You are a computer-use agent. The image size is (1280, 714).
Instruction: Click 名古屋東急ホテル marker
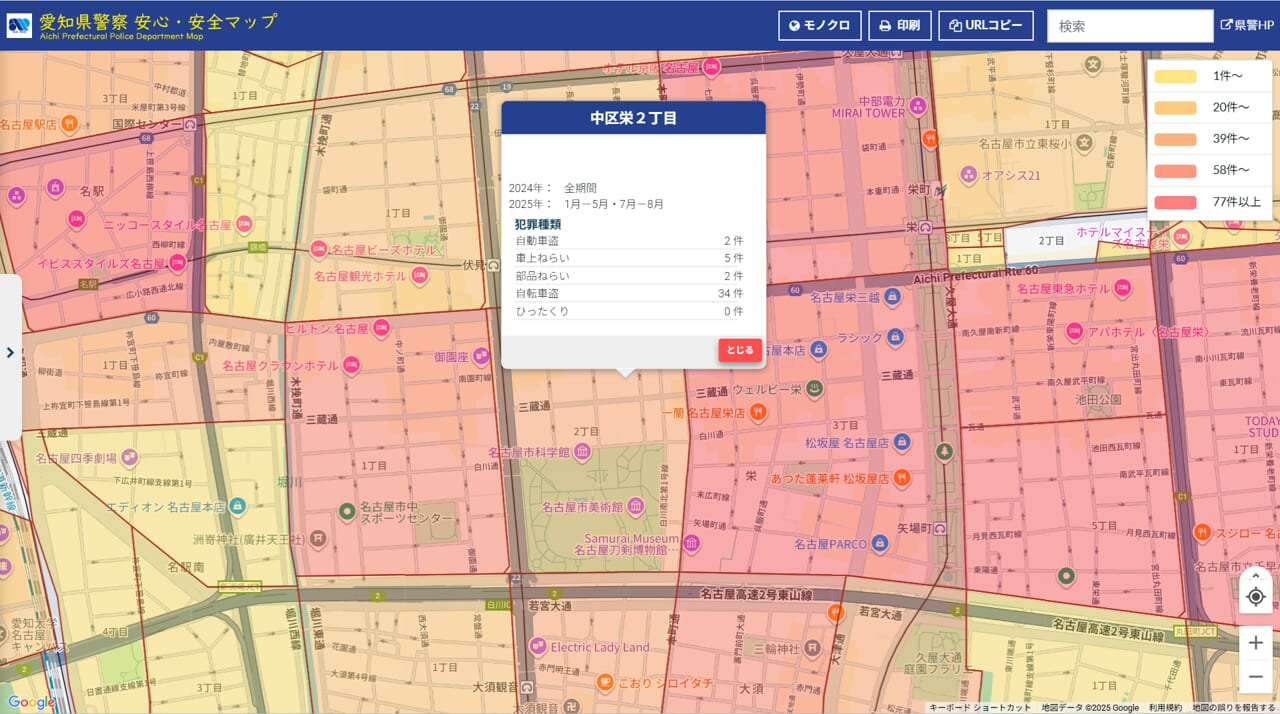tap(1122, 289)
